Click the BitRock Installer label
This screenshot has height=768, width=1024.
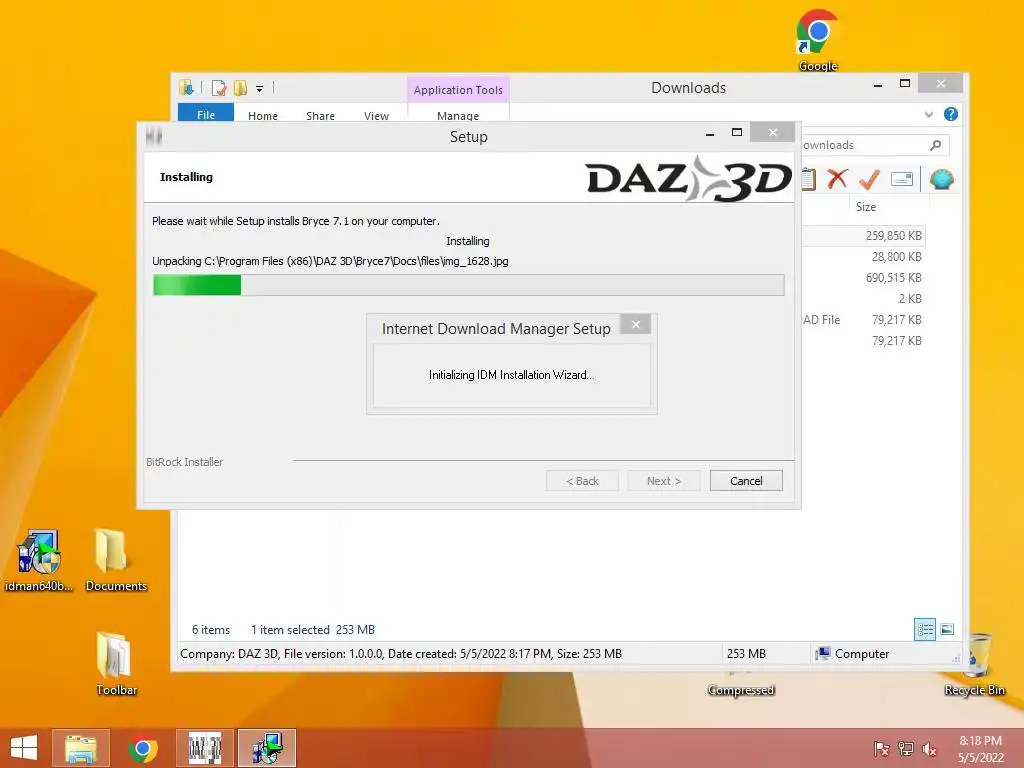pyautogui.click(x=184, y=462)
